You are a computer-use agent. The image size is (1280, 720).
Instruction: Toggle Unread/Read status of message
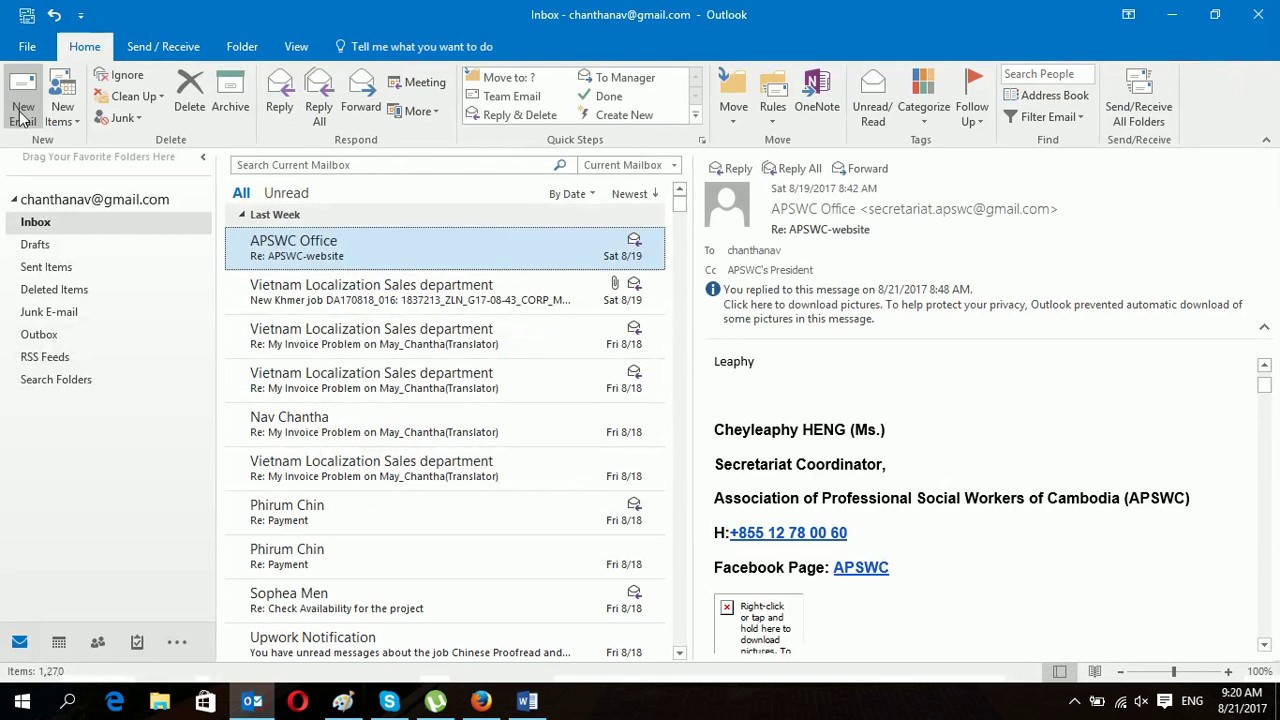872,98
